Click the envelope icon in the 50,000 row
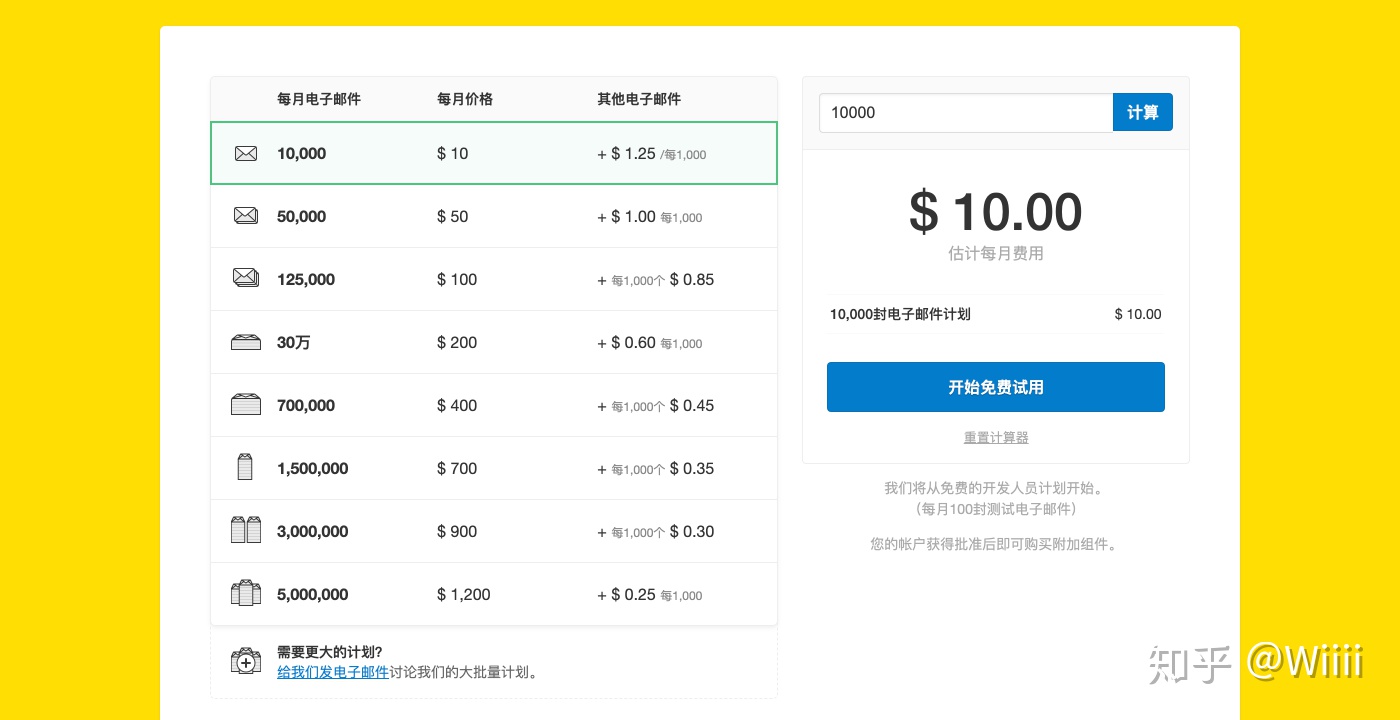Viewport: 1400px width, 720px height. (x=246, y=216)
